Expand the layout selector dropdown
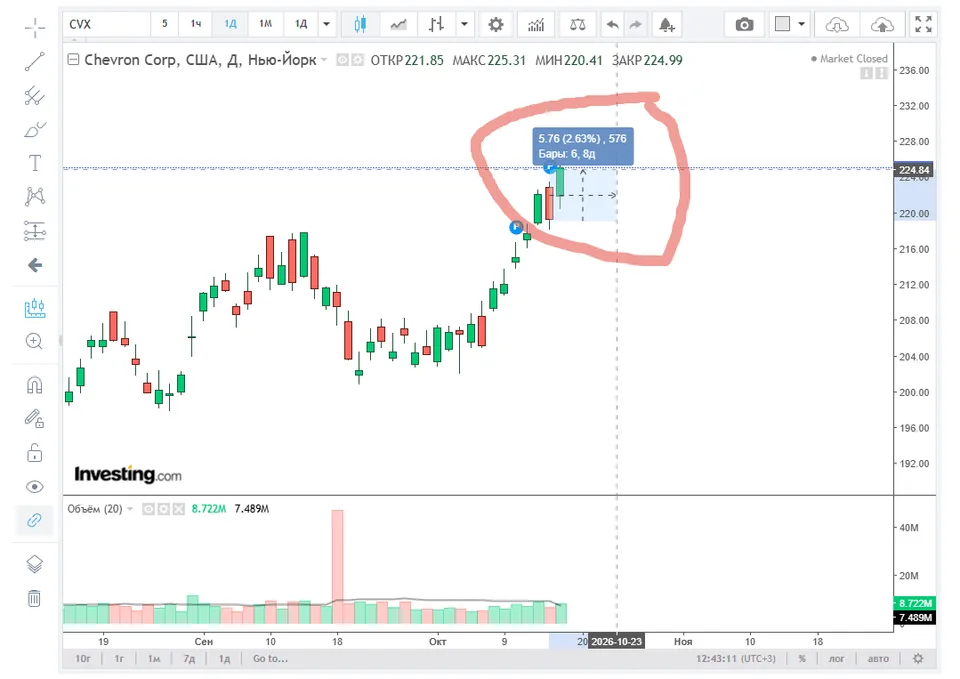Image resolution: width=960 pixels, height=679 pixels. (x=801, y=24)
